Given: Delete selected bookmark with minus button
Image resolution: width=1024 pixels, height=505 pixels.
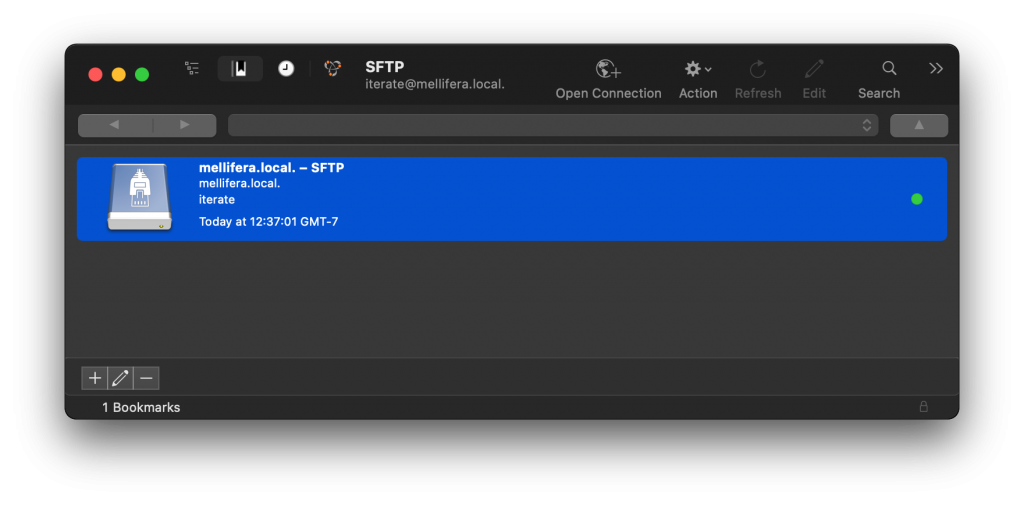Looking at the screenshot, I should pyautogui.click(x=146, y=378).
